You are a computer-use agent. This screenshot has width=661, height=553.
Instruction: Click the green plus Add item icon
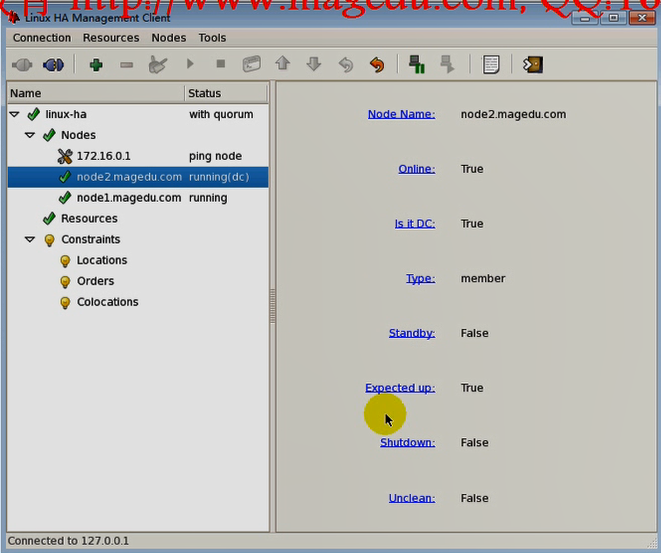pyautogui.click(x=96, y=65)
